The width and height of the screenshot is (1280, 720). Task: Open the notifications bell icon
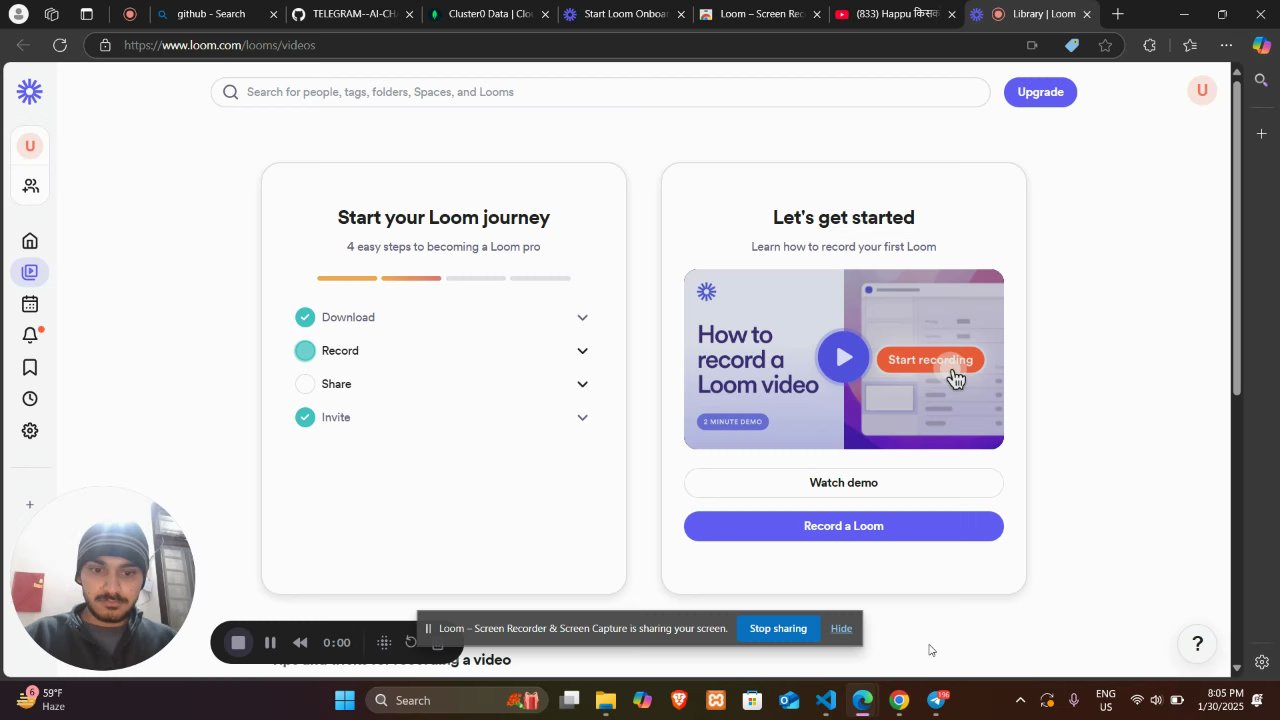point(30,335)
